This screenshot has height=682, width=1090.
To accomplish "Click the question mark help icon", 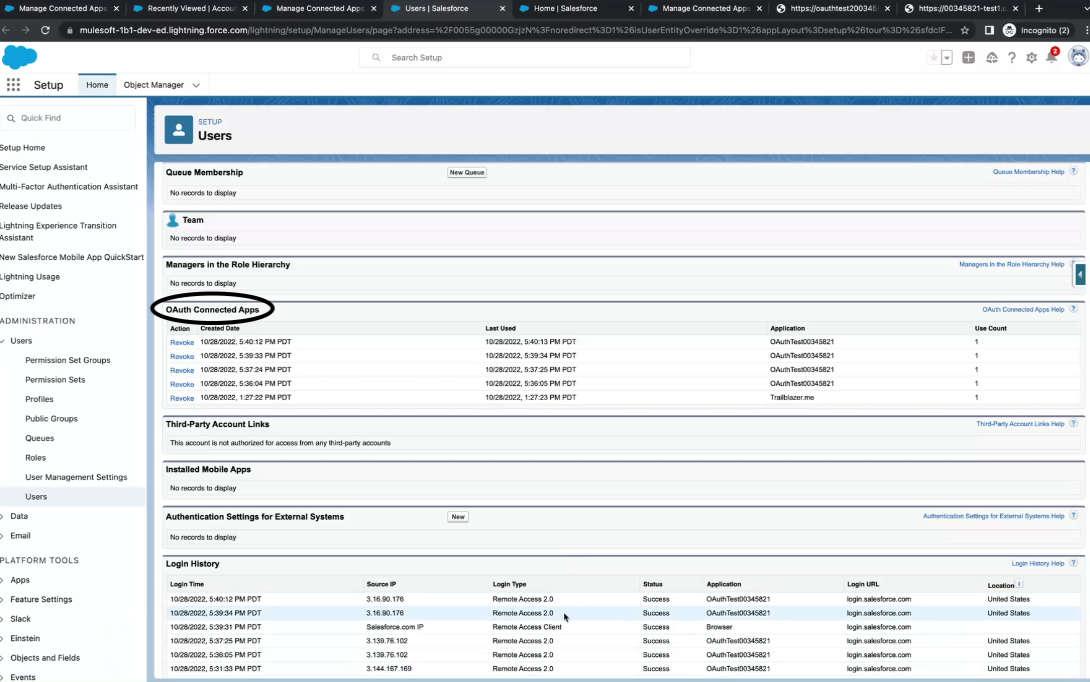I will click(x=1011, y=58).
